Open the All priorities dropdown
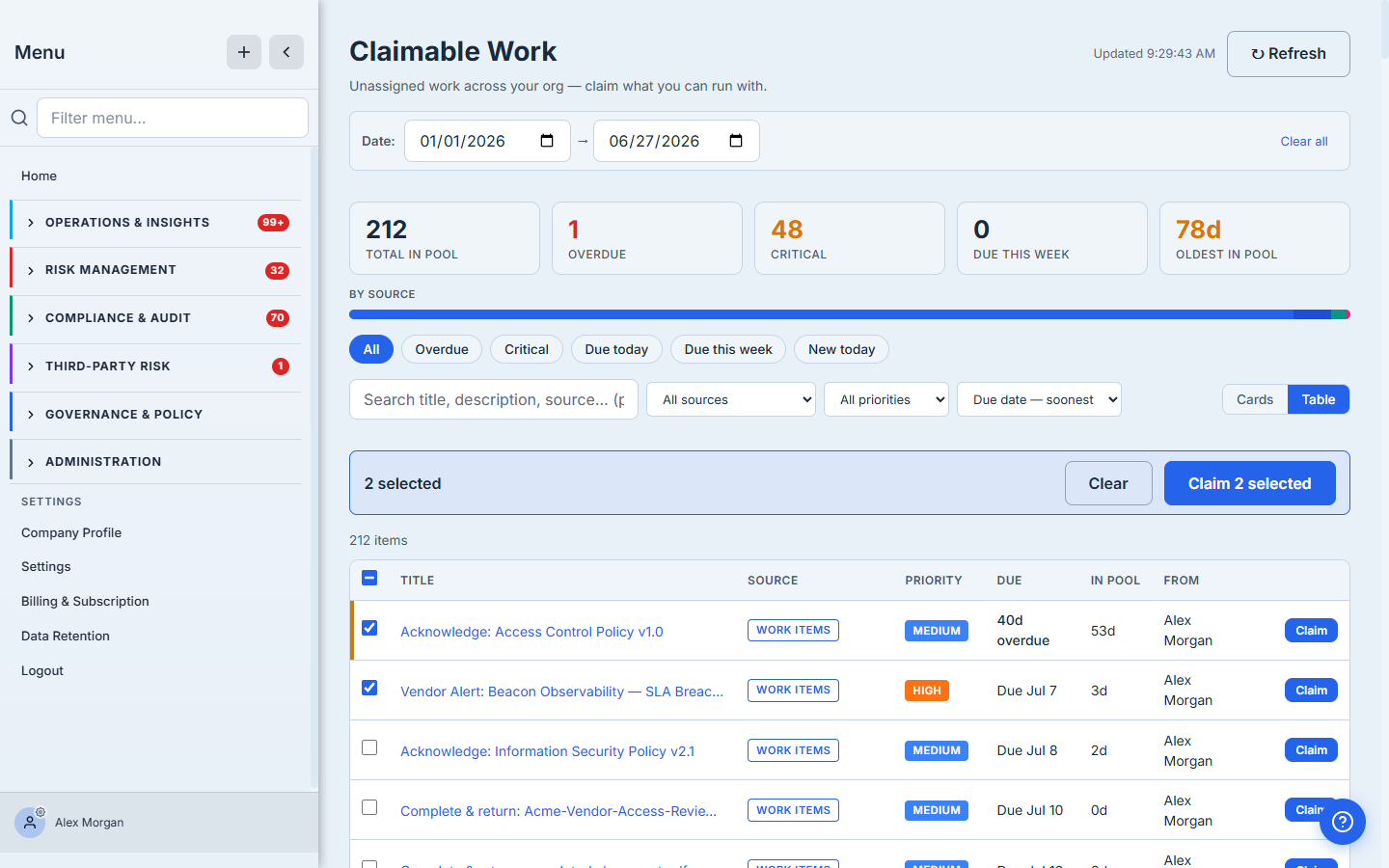The width and height of the screenshot is (1389, 868). click(x=886, y=399)
